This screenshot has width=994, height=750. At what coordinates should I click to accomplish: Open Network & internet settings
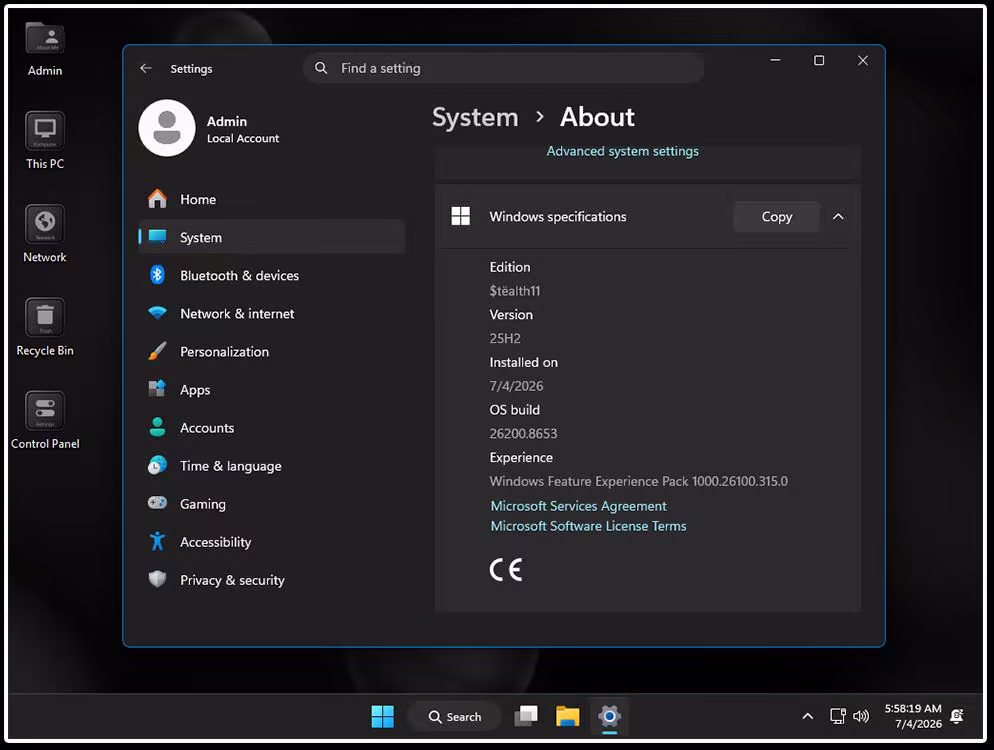coord(271,313)
